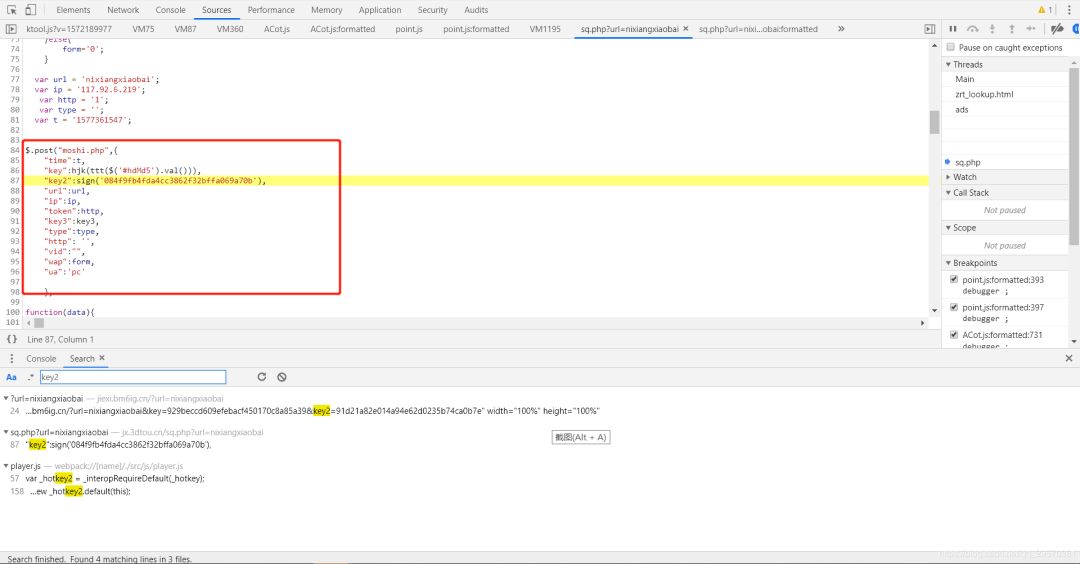This screenshot has height=564, width=1080.
Task: Activate the inspect element picker icon
Action: 11,10
